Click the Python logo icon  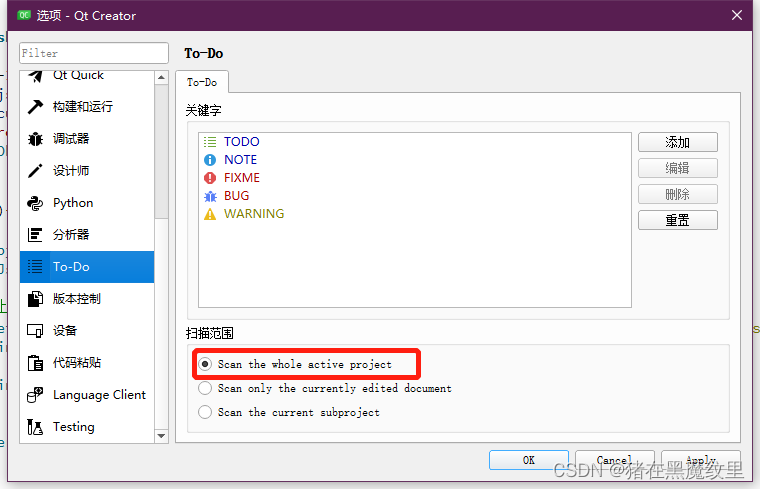pyautogui.click(x=35, y=203)
